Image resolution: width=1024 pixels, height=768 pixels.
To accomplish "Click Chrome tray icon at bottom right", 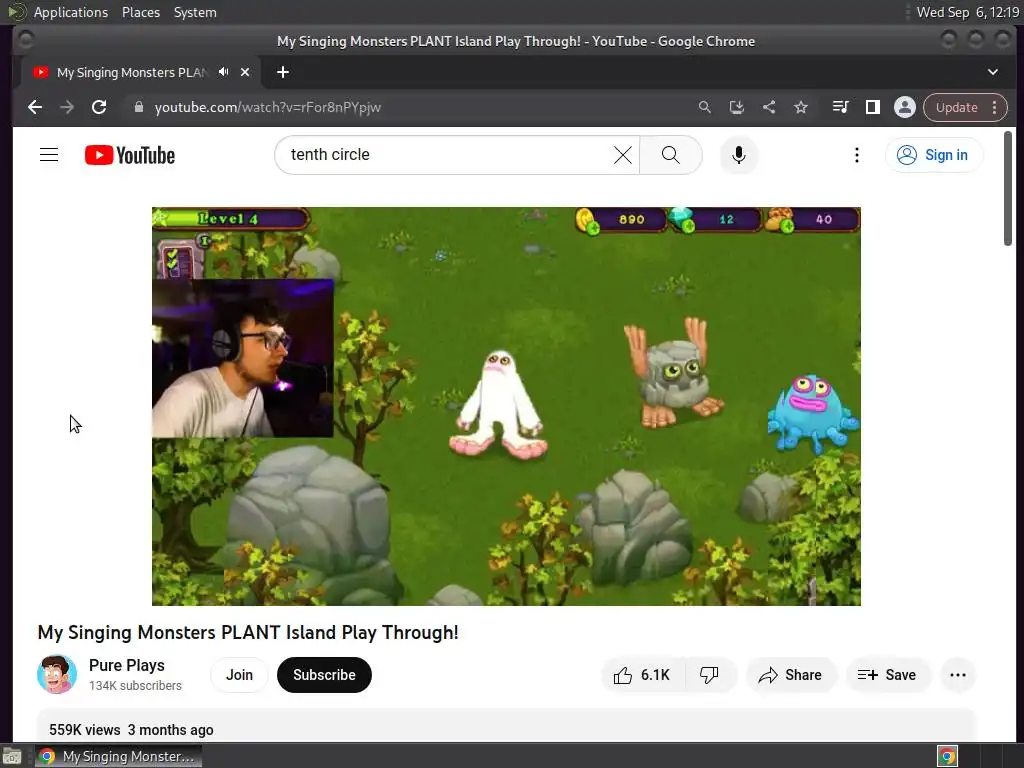I will click(948, 756).
